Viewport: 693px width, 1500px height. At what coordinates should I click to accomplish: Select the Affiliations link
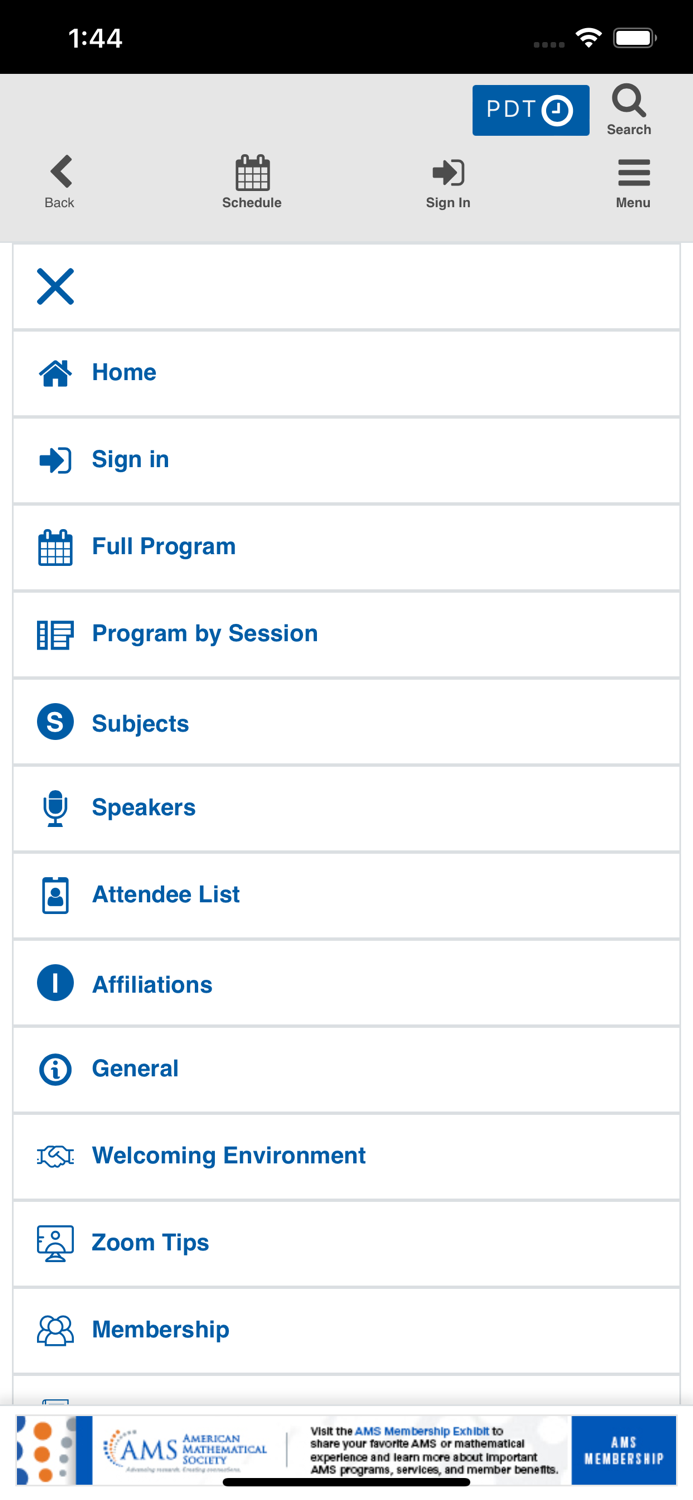point(152,985)
